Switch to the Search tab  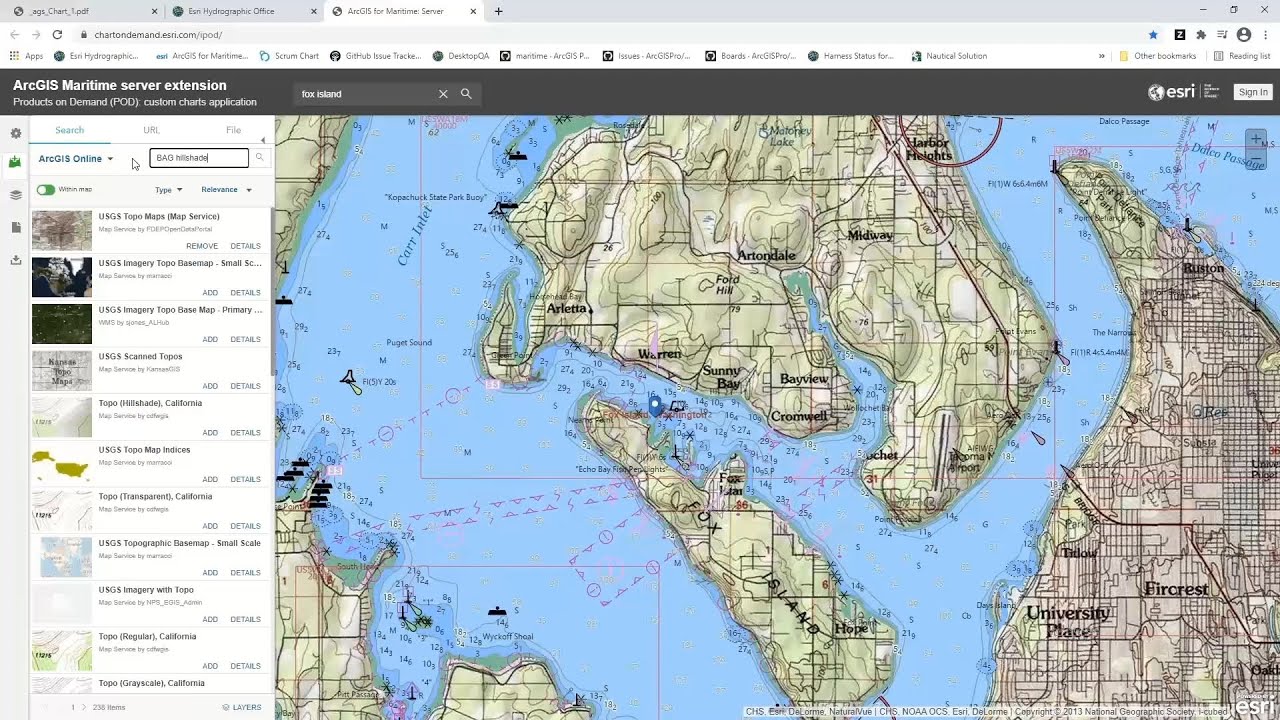pos(70,130)
